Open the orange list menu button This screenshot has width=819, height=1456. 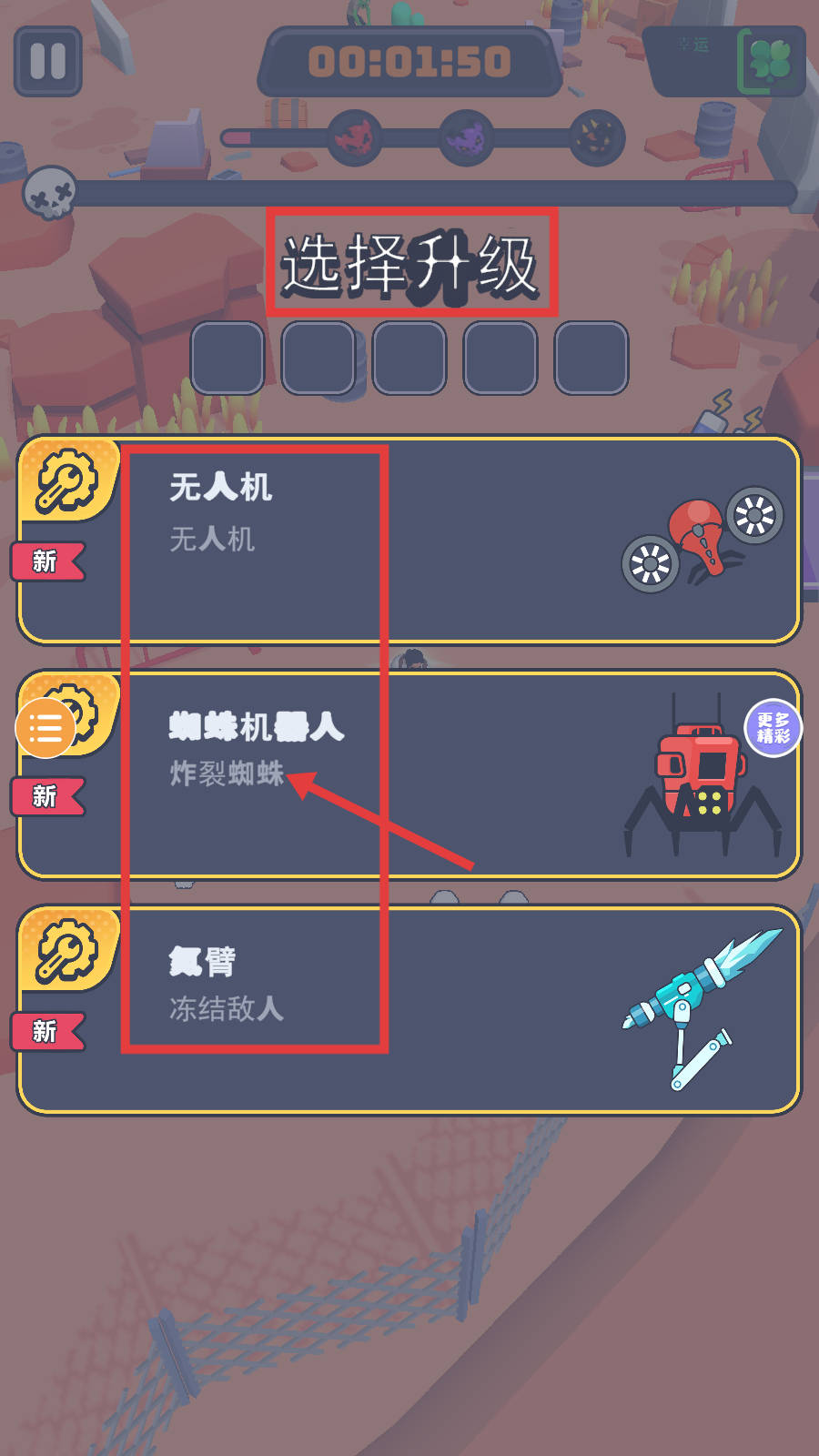tap(45, 728)
